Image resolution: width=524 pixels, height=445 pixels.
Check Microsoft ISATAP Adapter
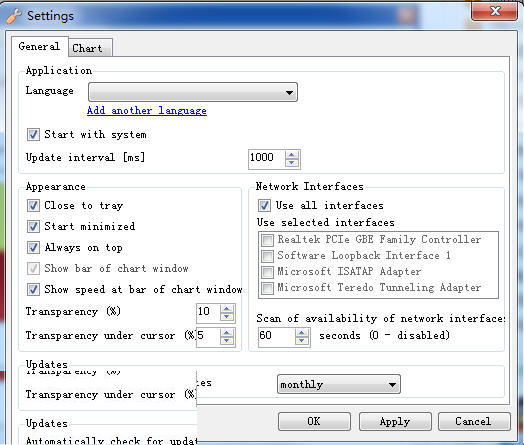pos(267,272)
